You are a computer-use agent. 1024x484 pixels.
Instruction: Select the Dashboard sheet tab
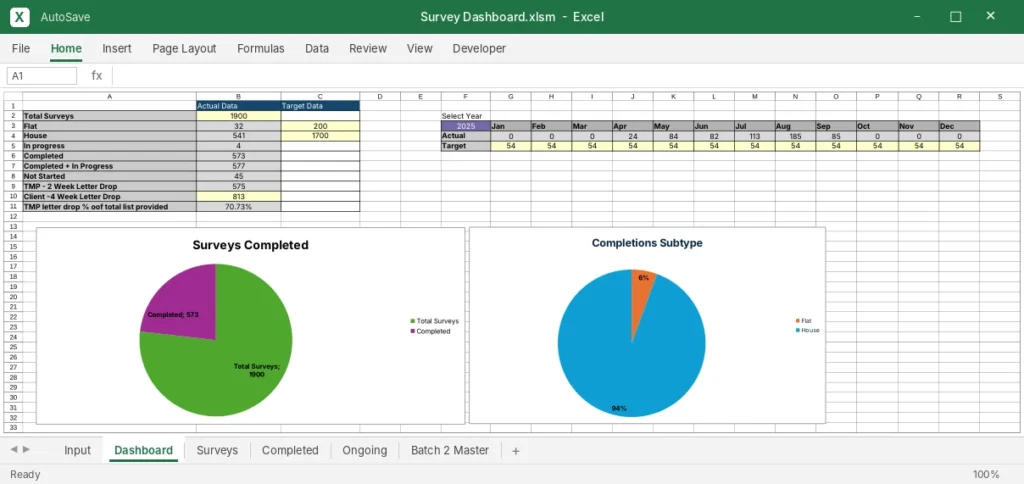pos(144,450)
